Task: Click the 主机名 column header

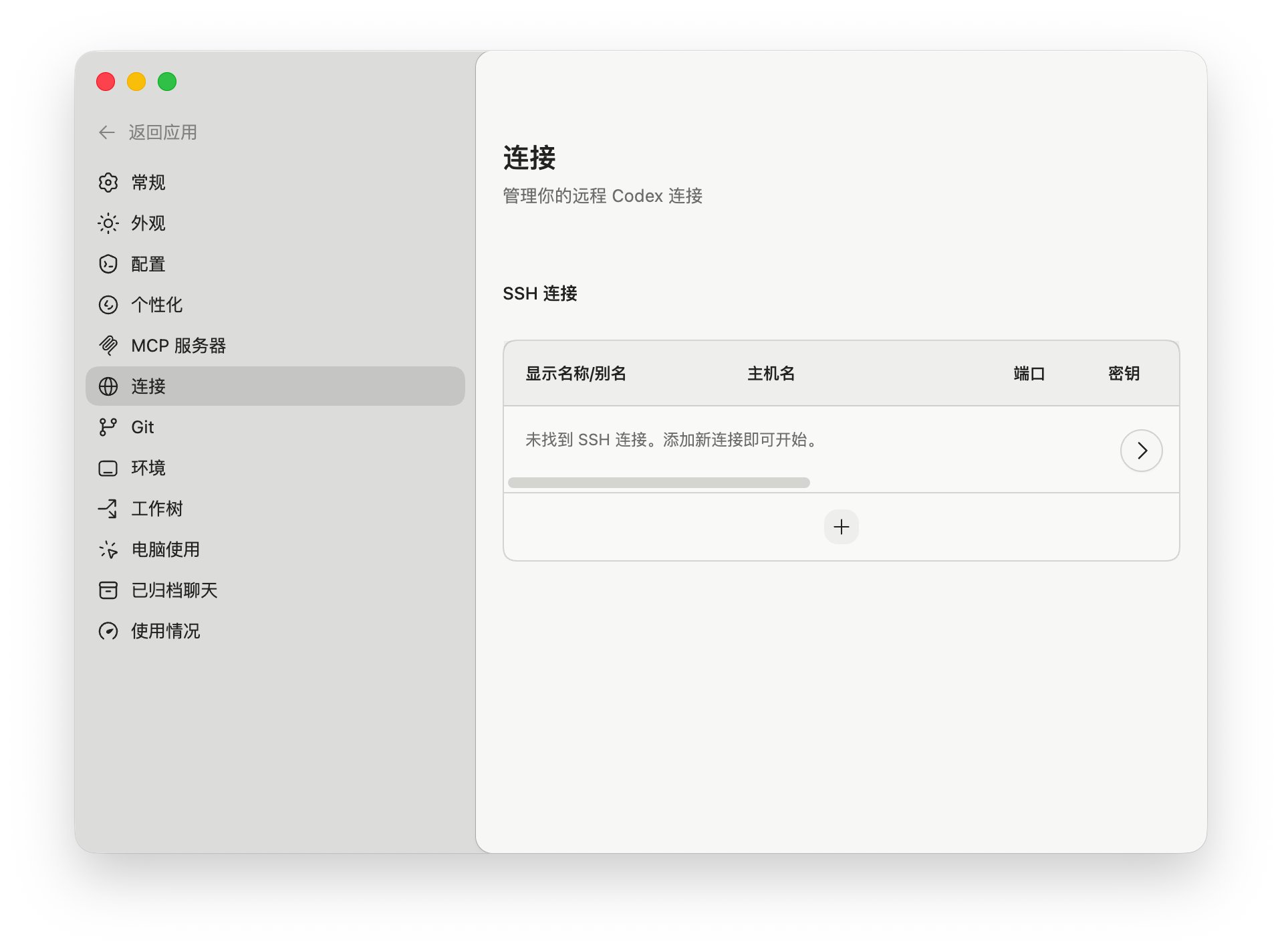Action: tap(771, 374)
